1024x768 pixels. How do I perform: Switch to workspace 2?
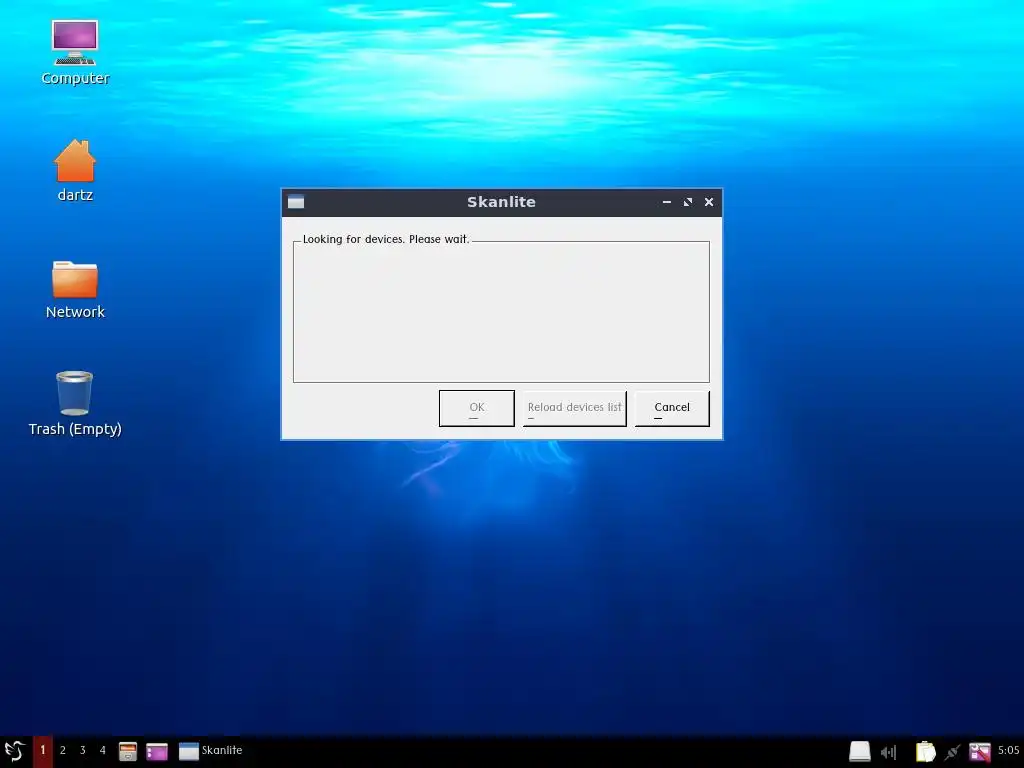click(x=63, y=750)
